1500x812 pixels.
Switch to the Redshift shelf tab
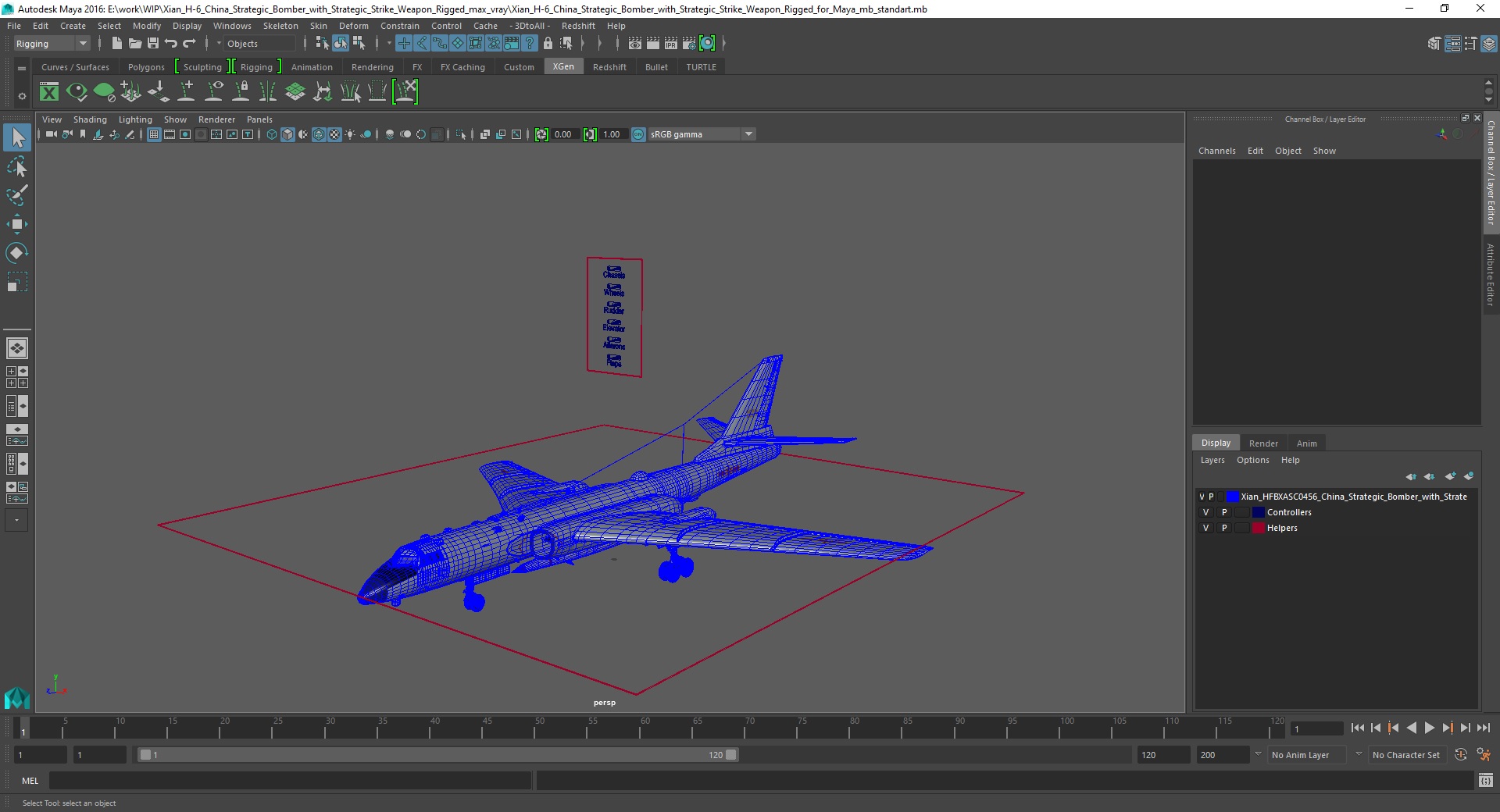tap(609, 67)
